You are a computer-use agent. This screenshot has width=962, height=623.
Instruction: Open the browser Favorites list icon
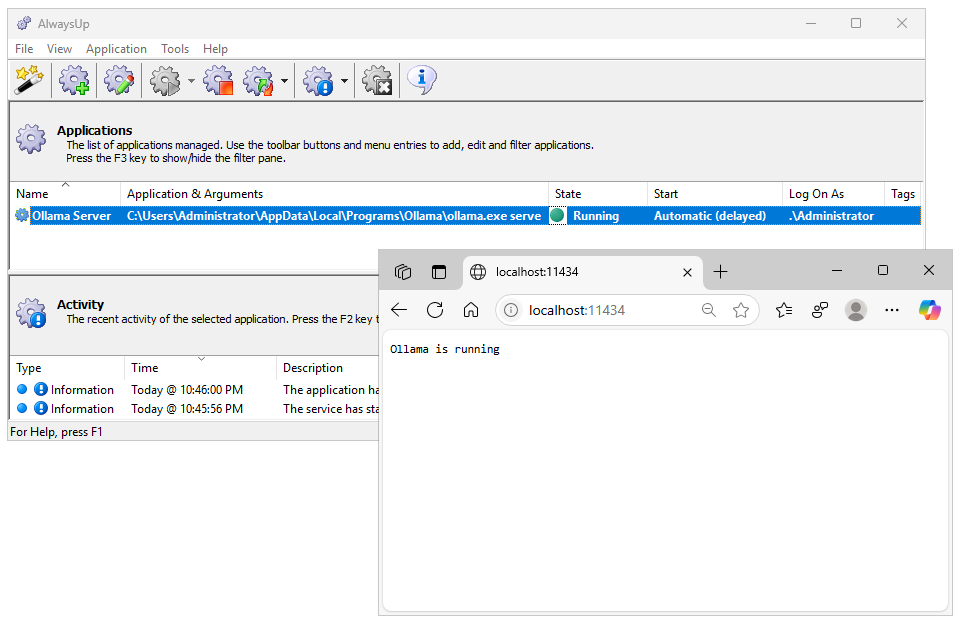(x=784, y=311)
